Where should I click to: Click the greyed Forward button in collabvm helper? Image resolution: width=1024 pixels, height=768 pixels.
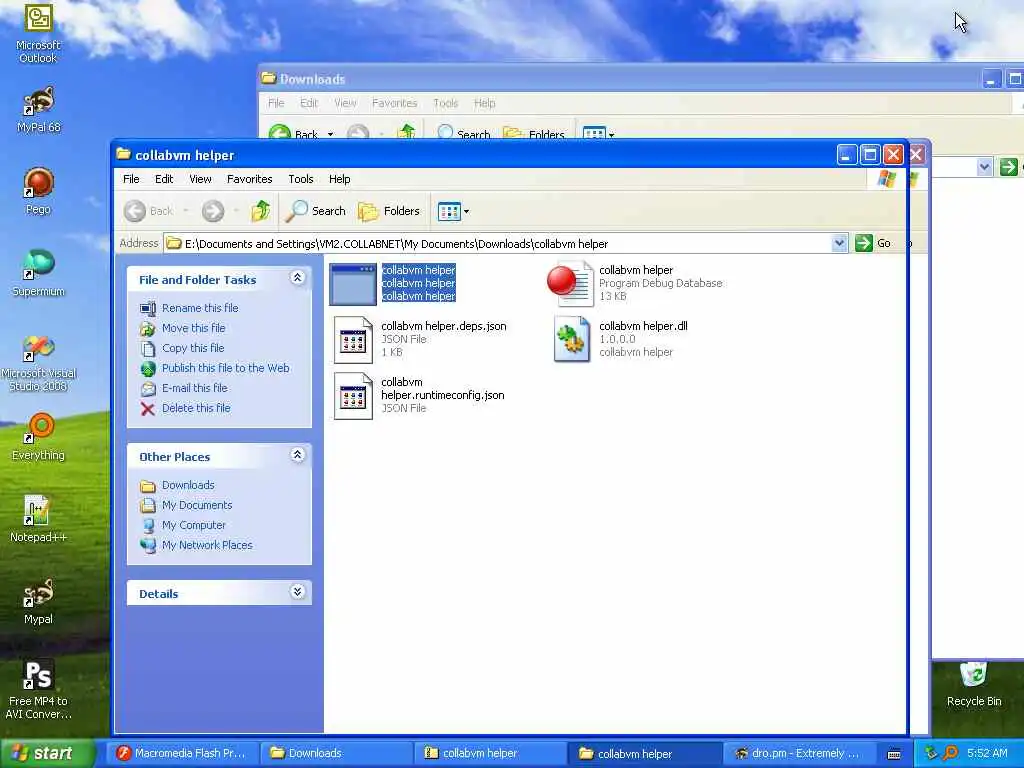pyautogui.click(x=213, y=211)
